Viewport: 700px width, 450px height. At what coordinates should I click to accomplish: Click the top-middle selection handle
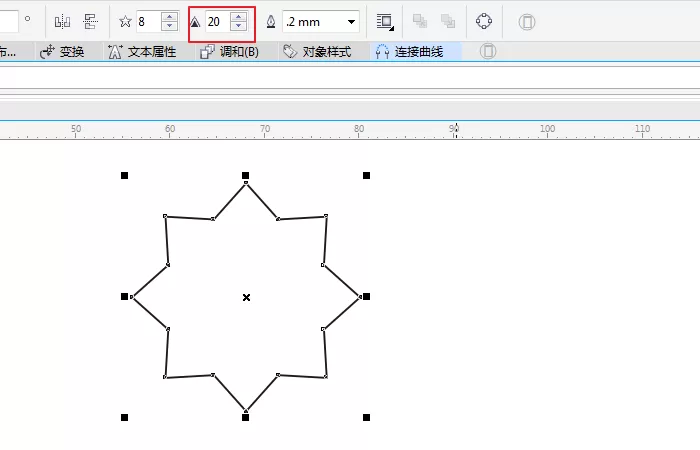coord(246,175)
